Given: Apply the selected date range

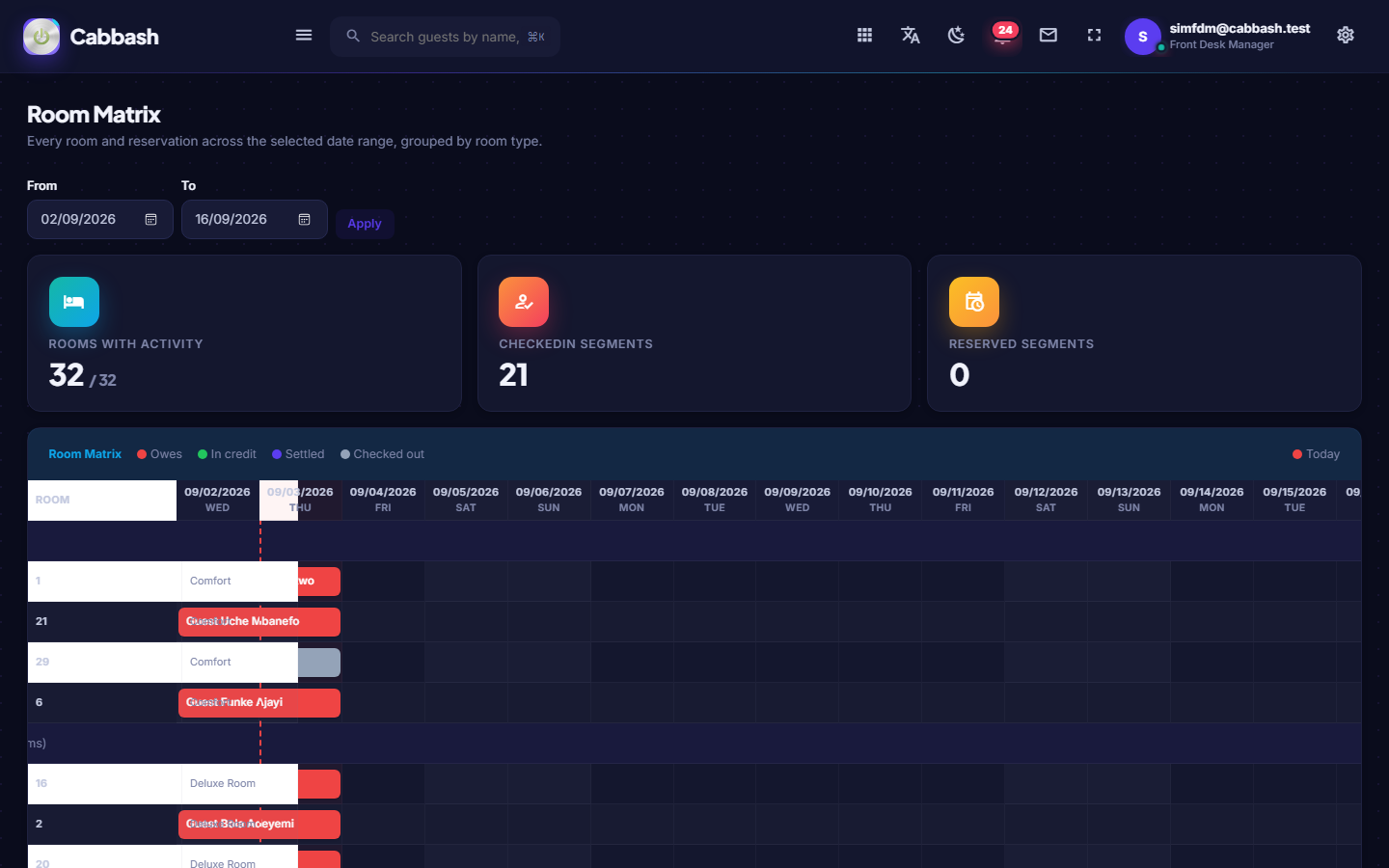Looking at the screenshot, I should pyautogui.click(x=365, y=224).
